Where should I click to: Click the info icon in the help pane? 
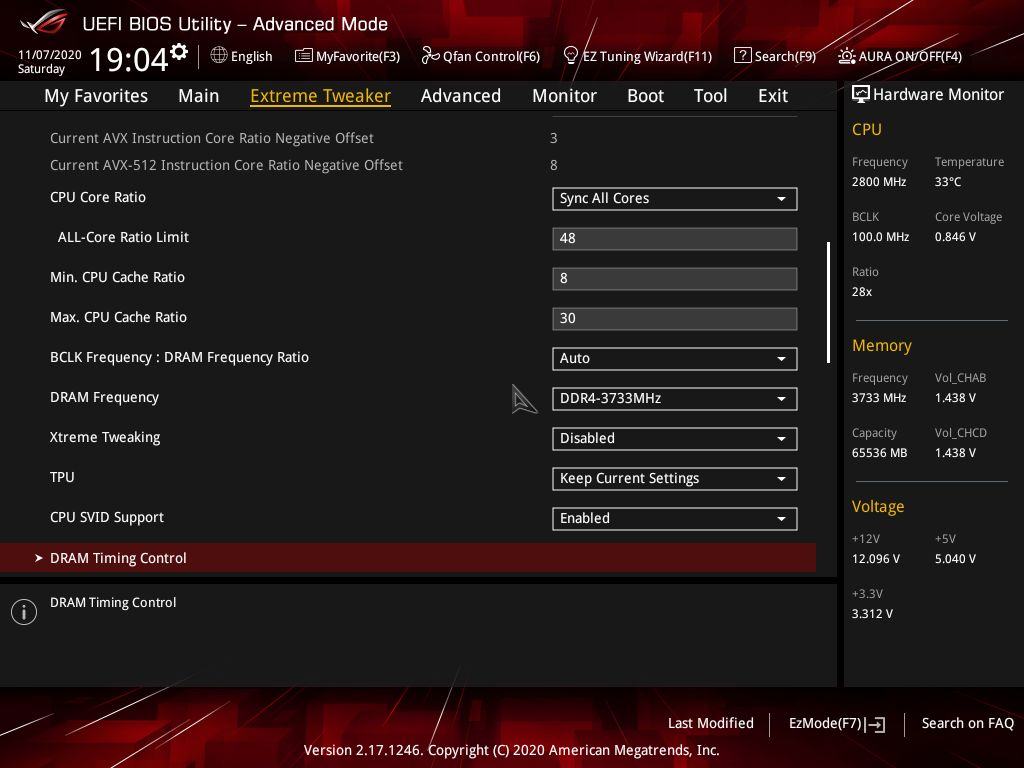tap(24, 612)
